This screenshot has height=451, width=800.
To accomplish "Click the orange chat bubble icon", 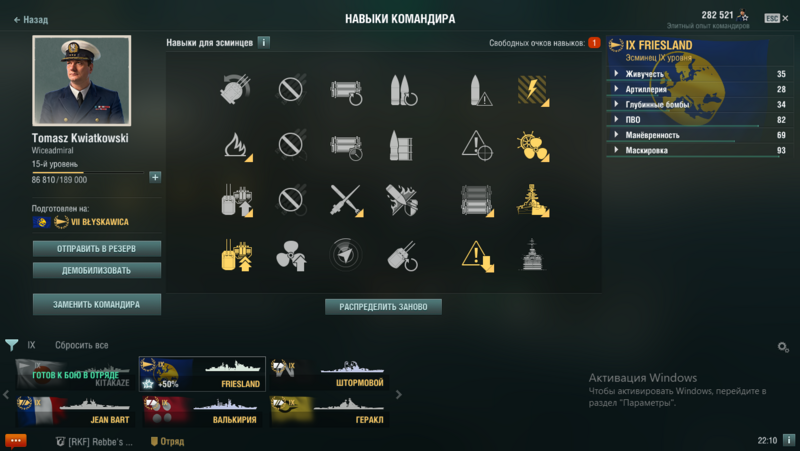I will point(15,441).
